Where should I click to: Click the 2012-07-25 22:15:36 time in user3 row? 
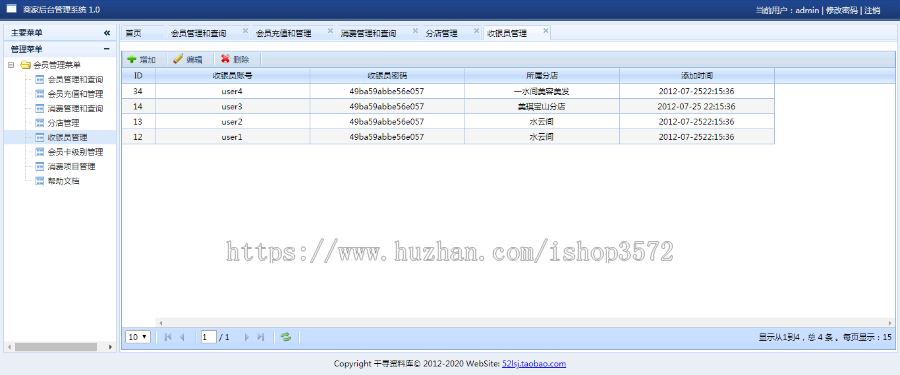[697, 106]
